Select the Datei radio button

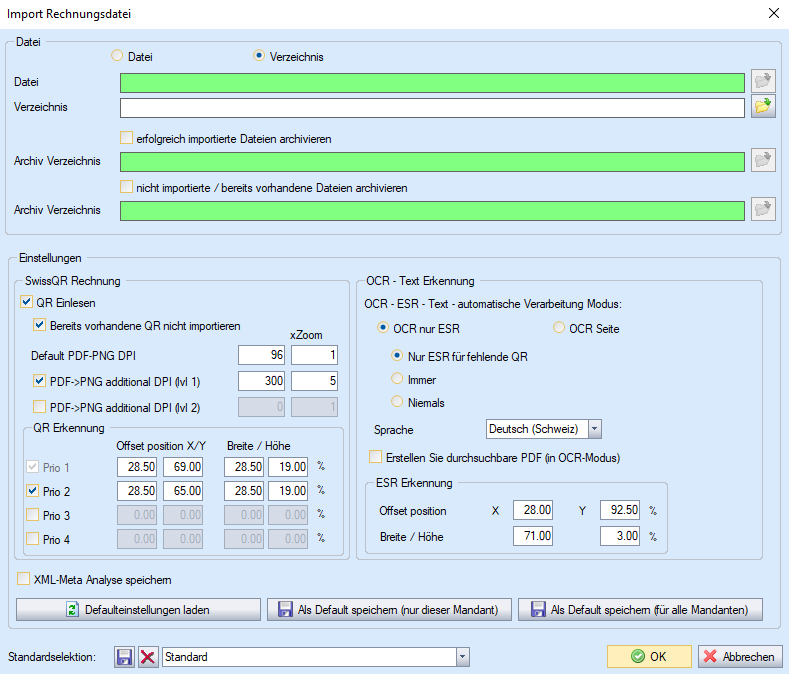tap(117, 57)
